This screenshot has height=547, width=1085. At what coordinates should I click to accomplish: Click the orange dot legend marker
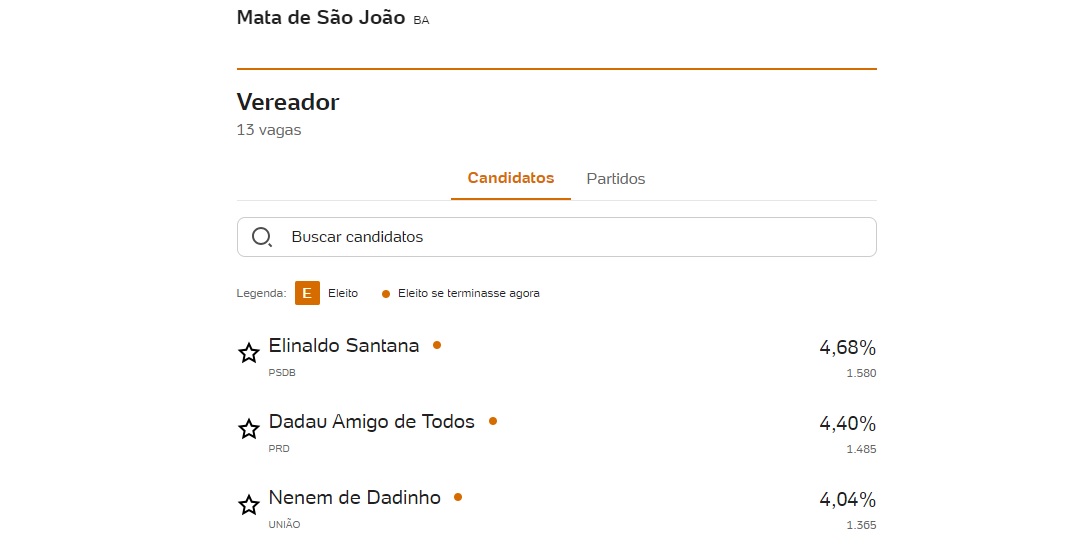(x=386, y=294)
